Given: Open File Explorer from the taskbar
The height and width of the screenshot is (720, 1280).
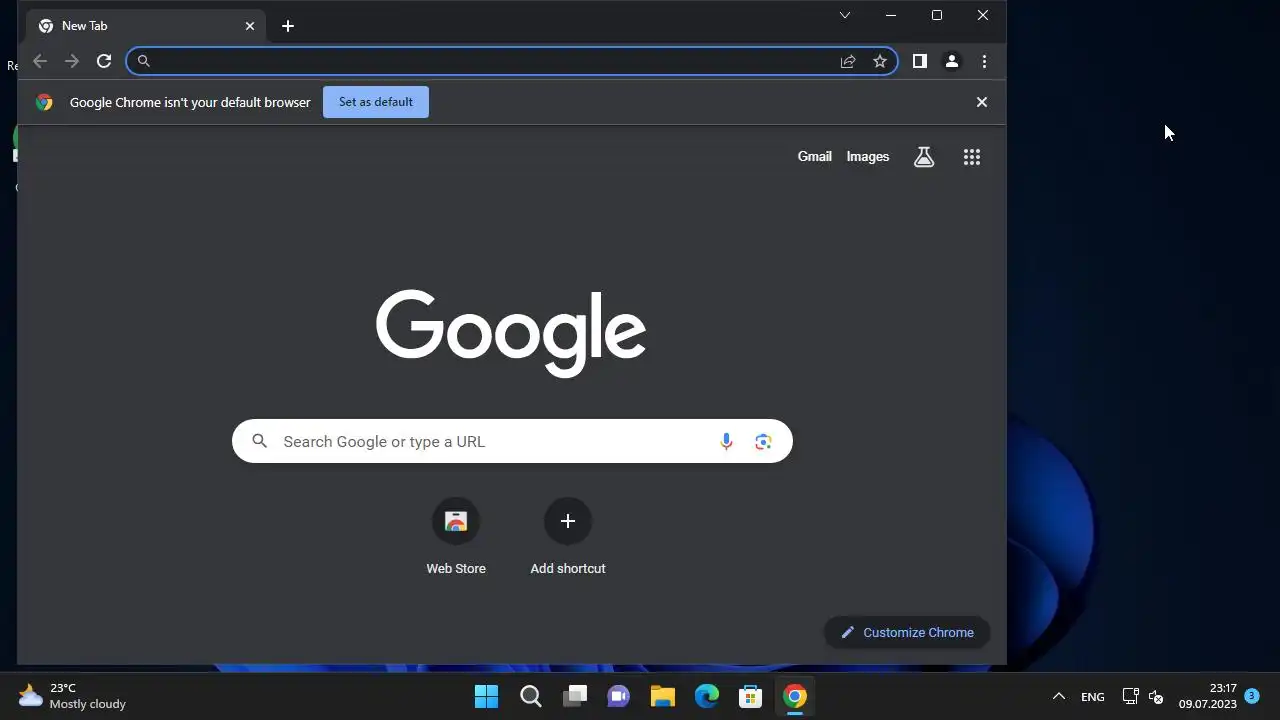Looking at the screenshot, I should coord(663,696).
